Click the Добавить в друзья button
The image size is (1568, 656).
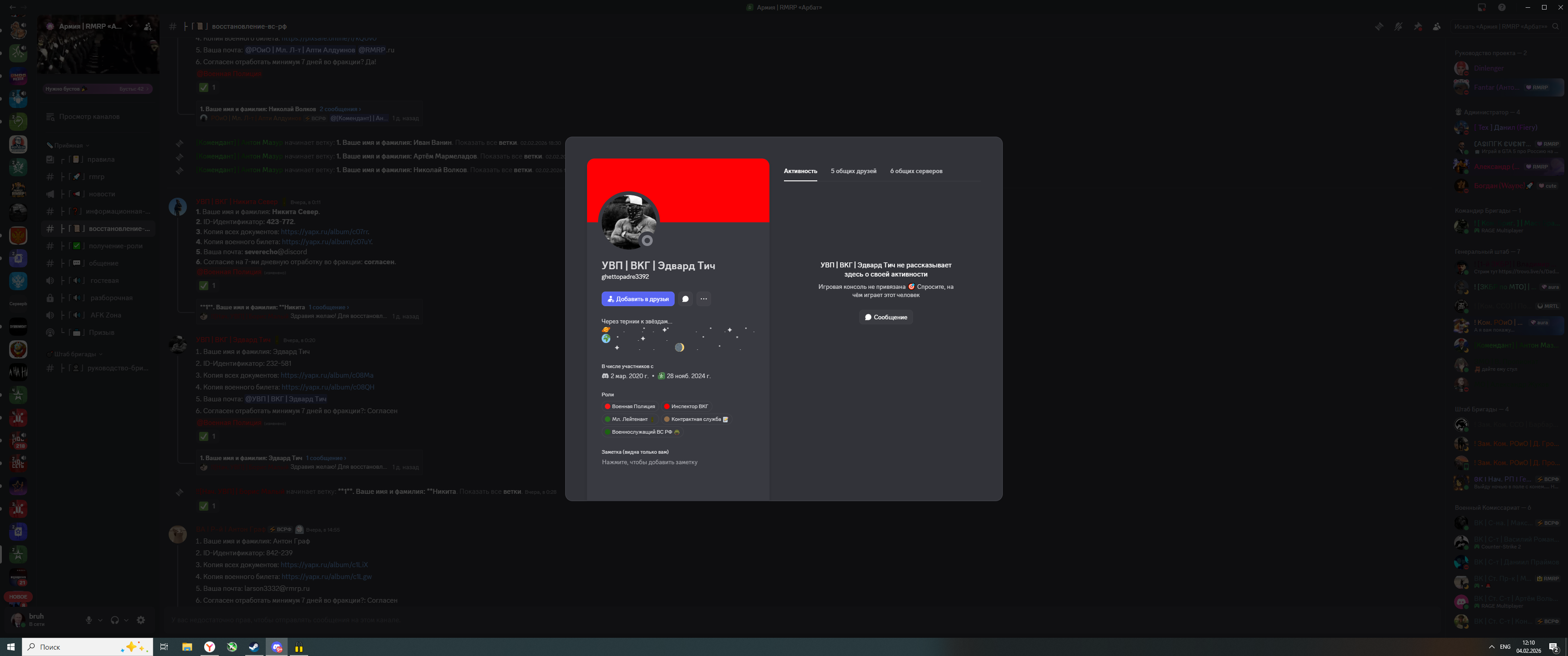tap(638, 299)
